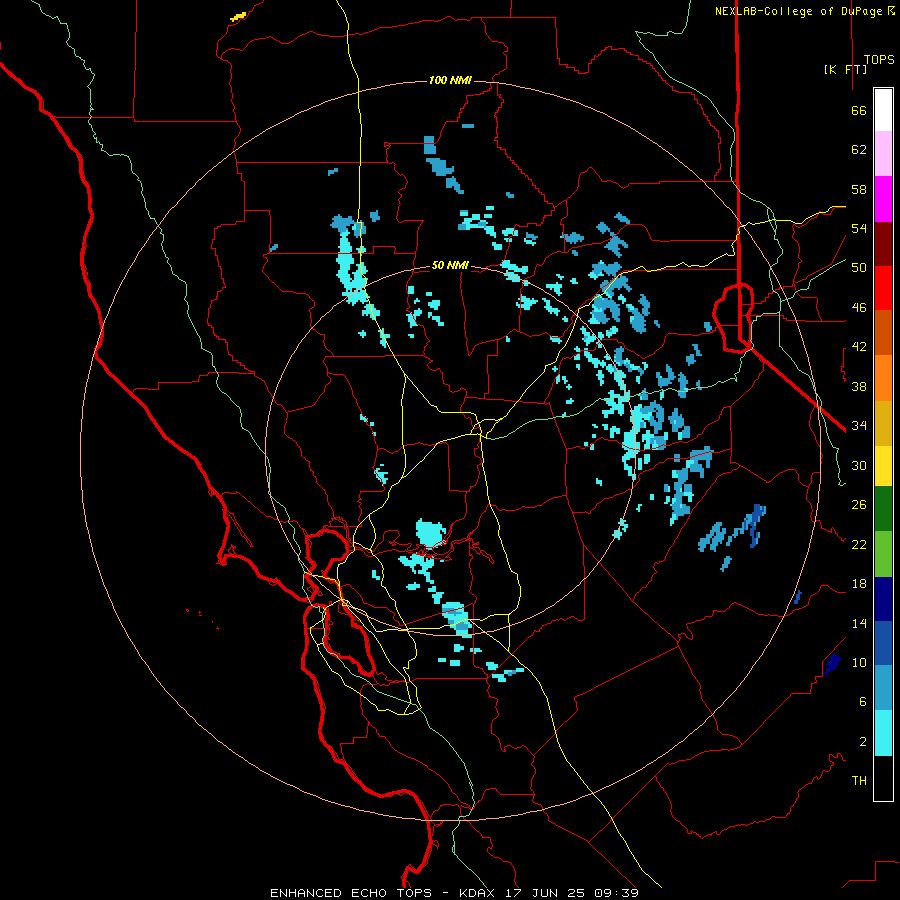Click the gold legend swatch
The width and height of the screenshot is (900, 900).
pyautogui.click(x=883, y=423)
